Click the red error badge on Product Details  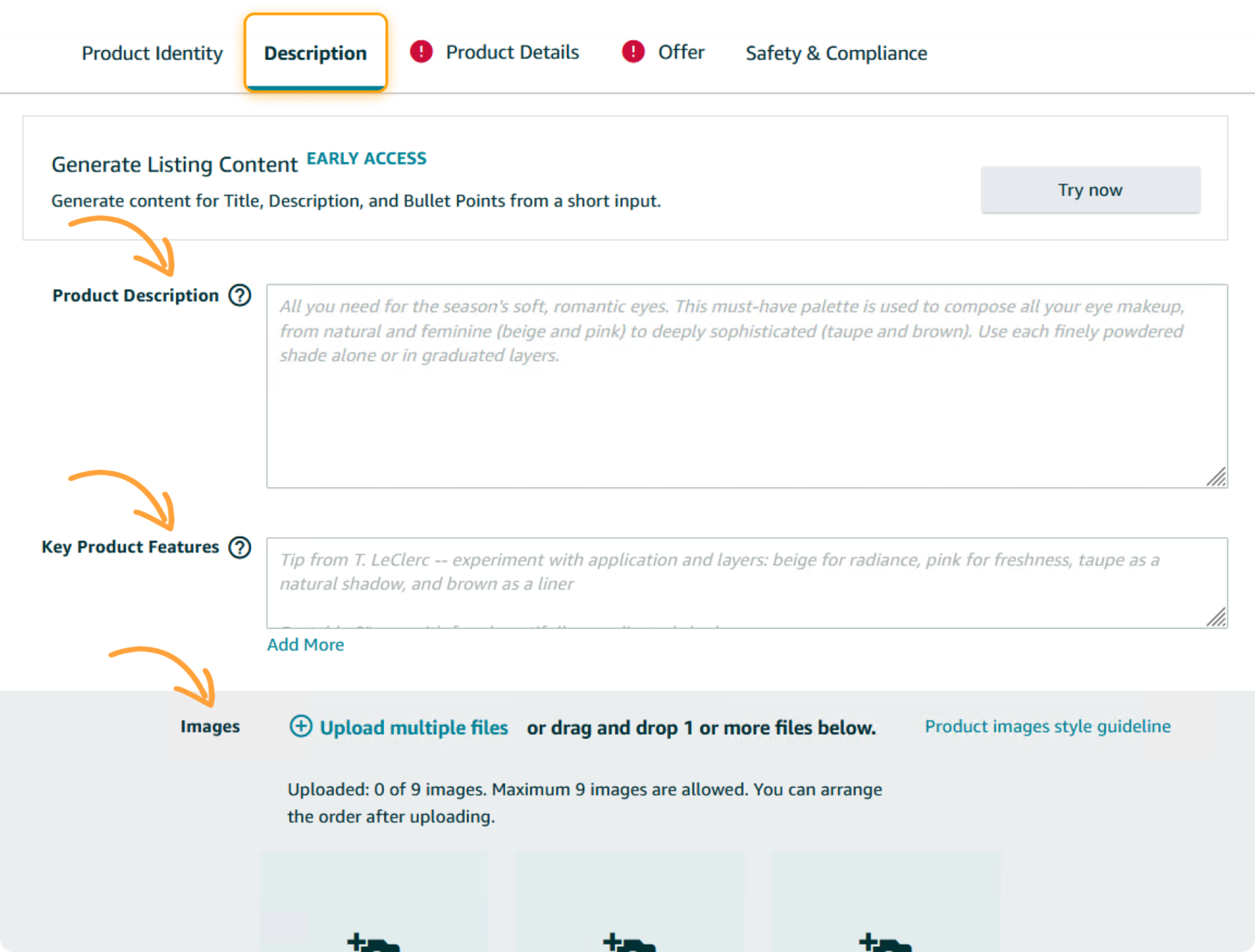click(x=421, y=52)
